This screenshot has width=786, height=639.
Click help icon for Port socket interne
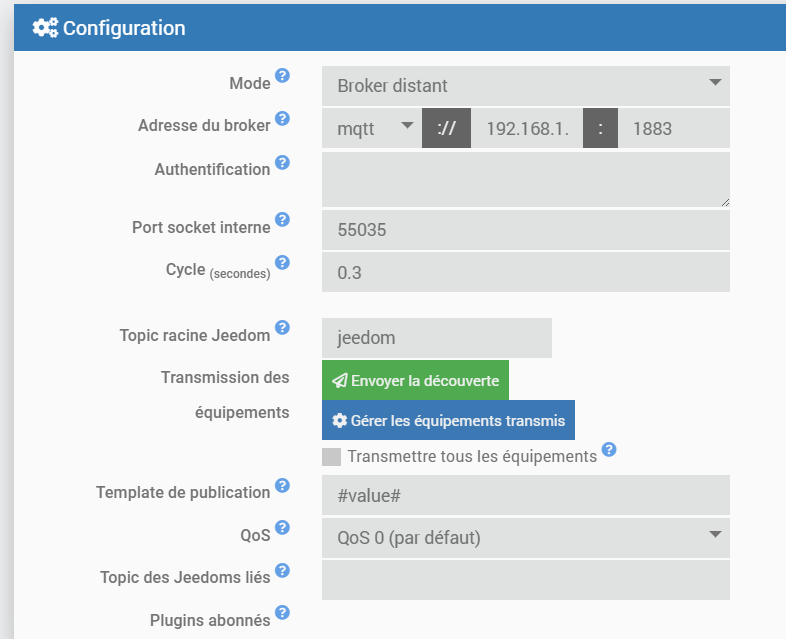tap(283, 220)
